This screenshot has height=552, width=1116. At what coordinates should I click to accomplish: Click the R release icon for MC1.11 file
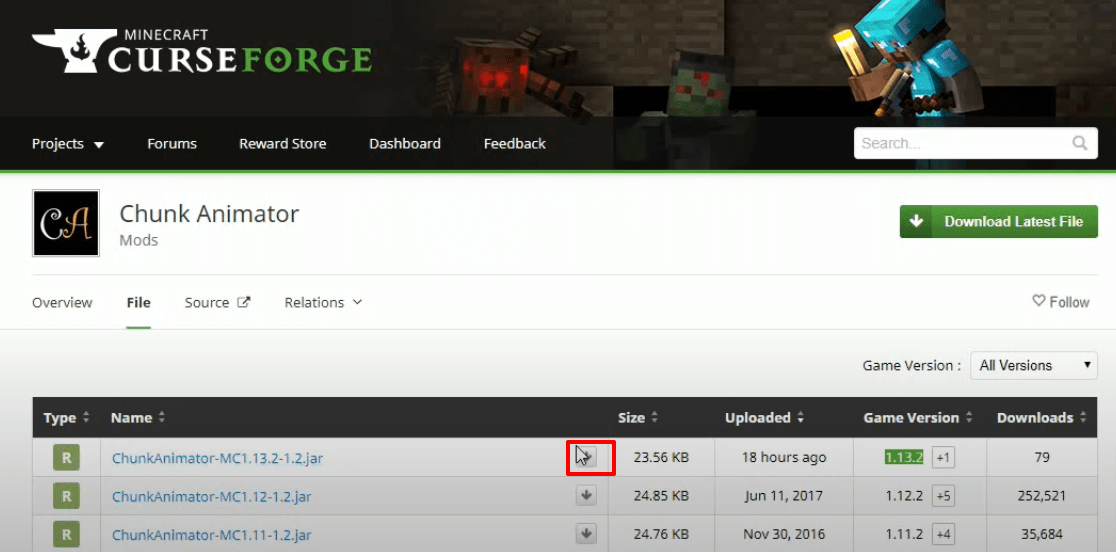pyautogui.click(x=65, y=534)
